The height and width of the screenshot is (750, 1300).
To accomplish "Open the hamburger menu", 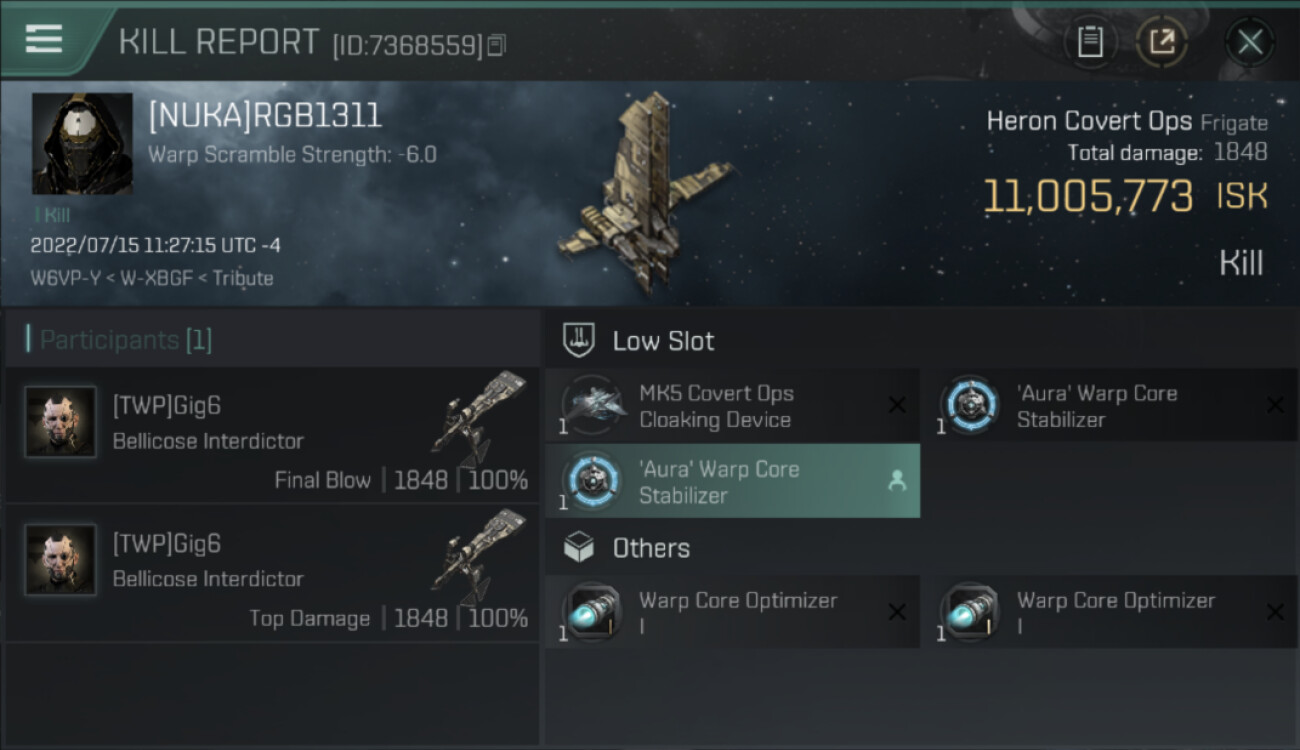I will coord(43,39).
